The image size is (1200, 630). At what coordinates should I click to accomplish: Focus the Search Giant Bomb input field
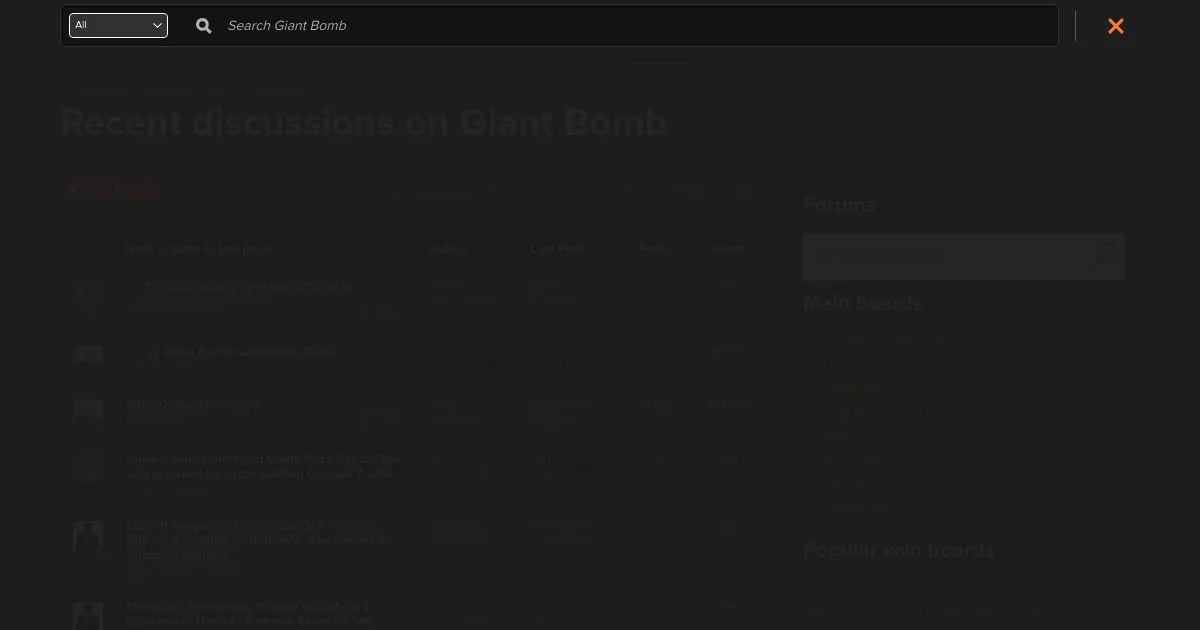click(x=637, y=26)
